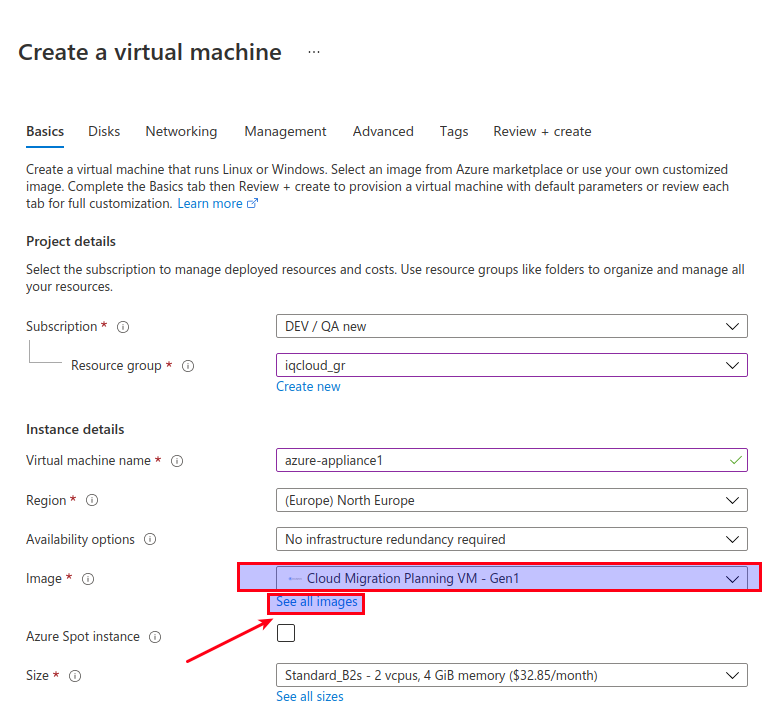Click the Instance details heading

click(x=75, y=430)
